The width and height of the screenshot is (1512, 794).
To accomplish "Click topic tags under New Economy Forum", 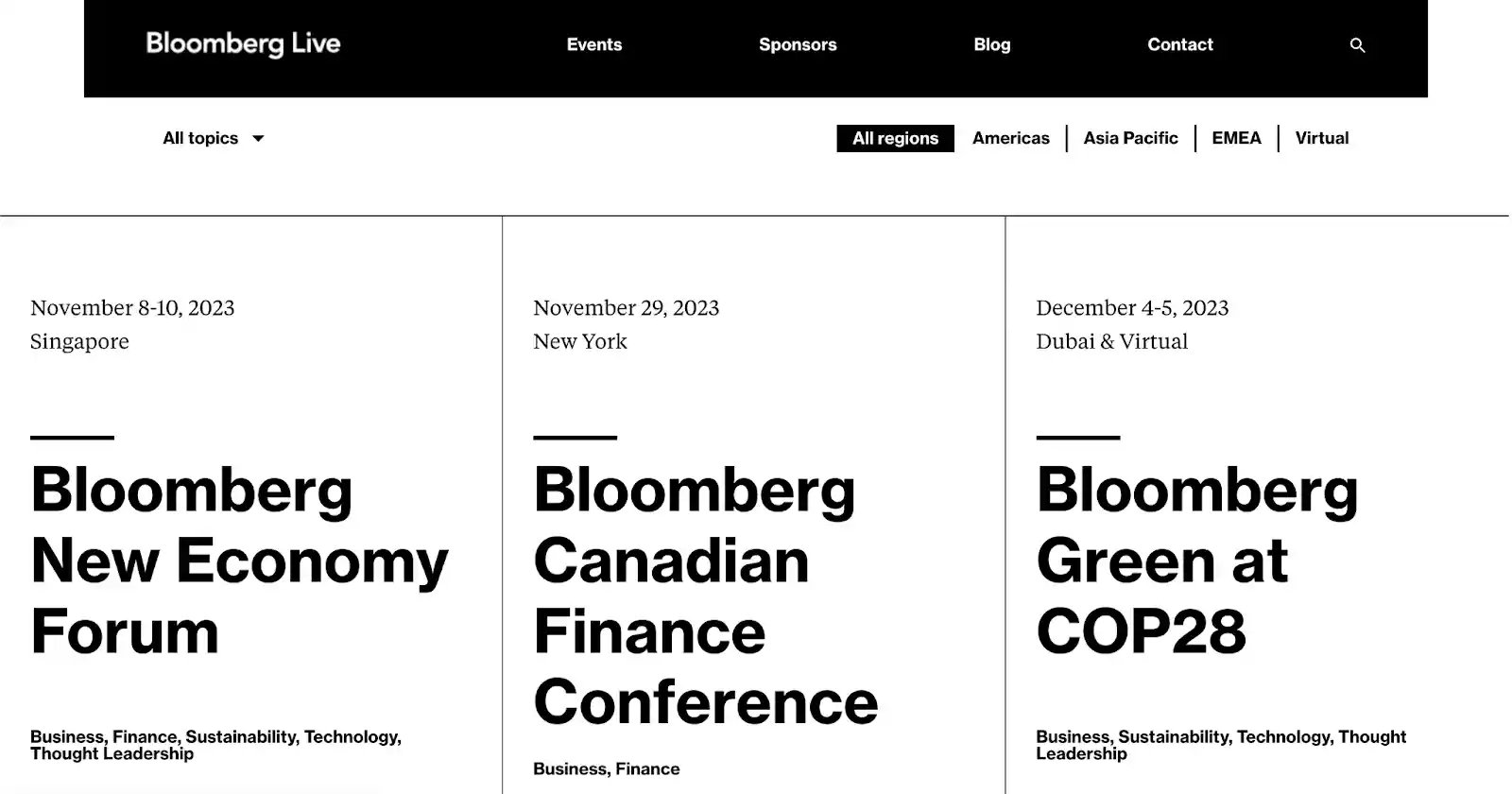I will [x=215, y=745].
